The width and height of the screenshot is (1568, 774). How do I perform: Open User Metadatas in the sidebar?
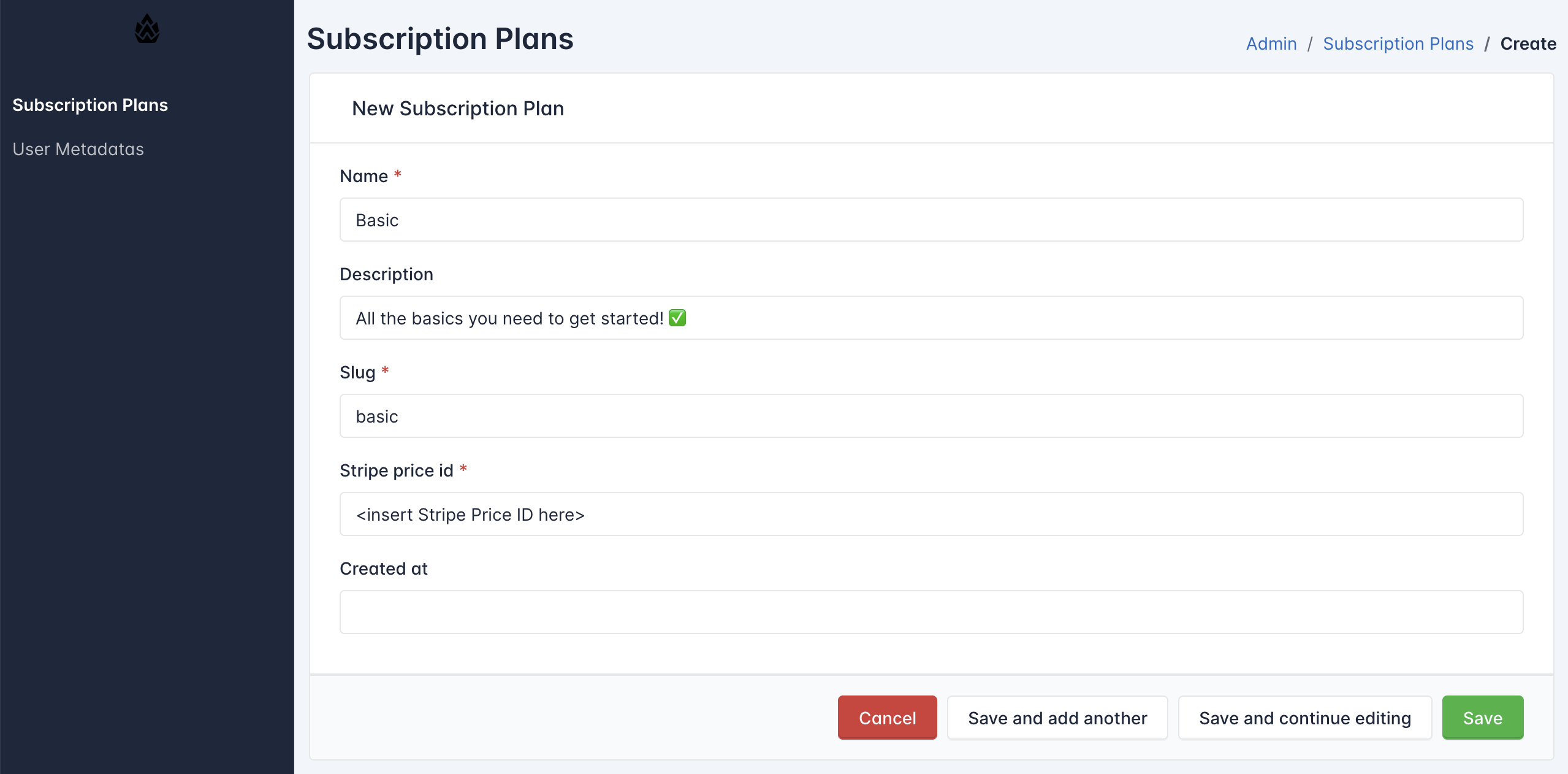pyautogui.click(x=78, y=149)
